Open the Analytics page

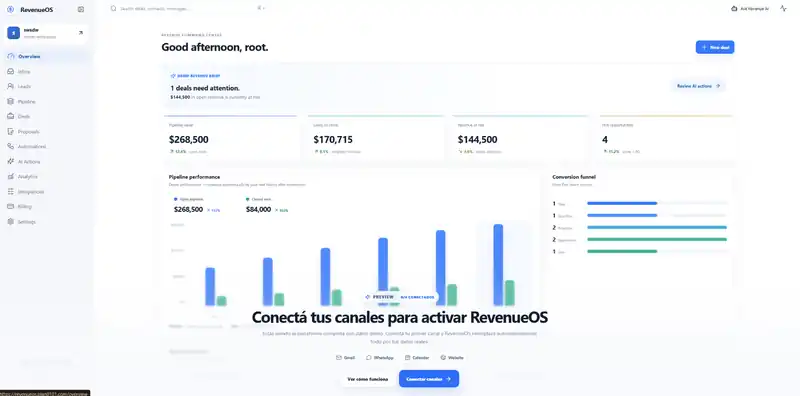pos(47,177)
